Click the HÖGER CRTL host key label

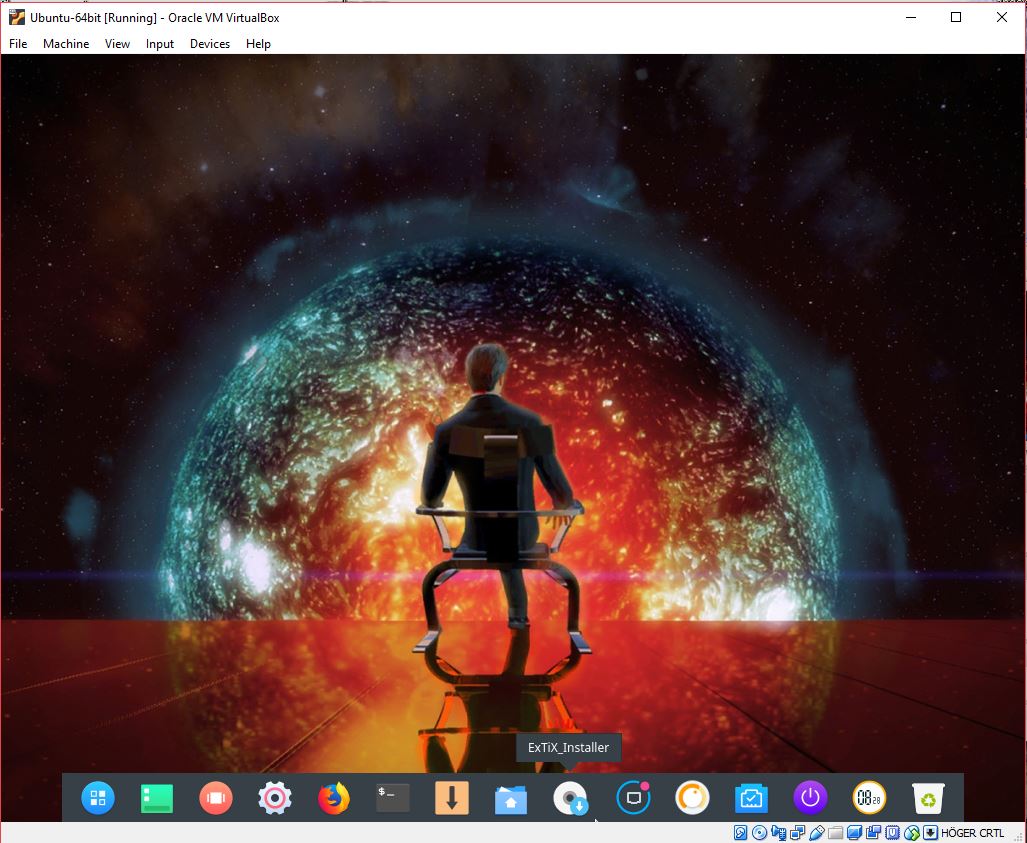pyautogui.click(x=973, y=833)
